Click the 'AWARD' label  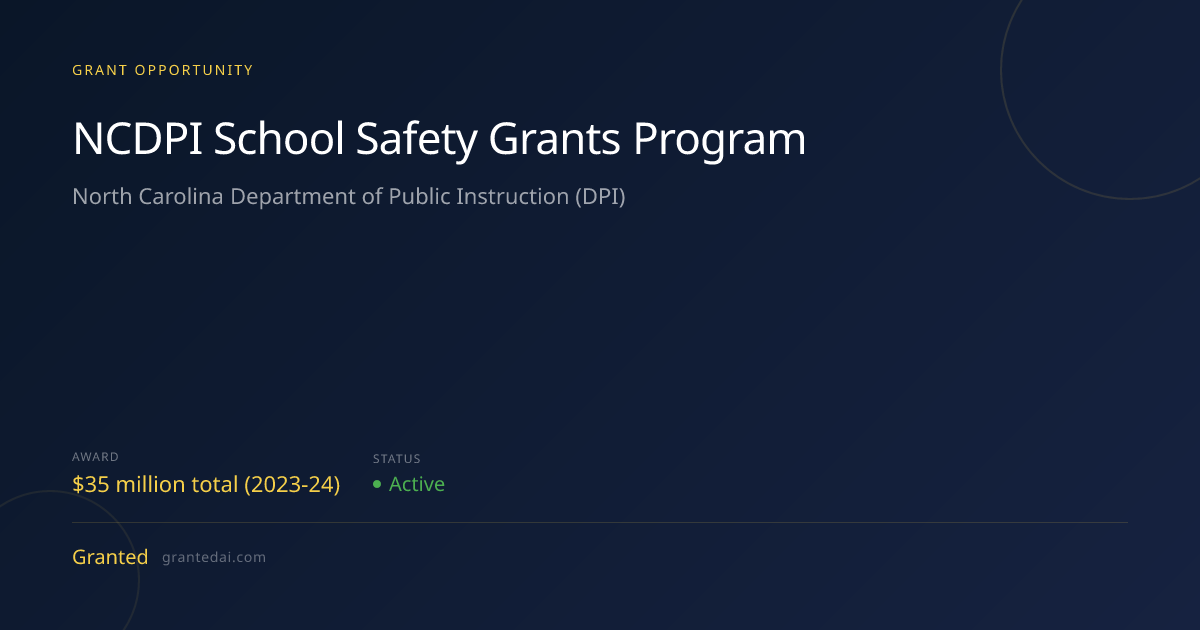pos(95,457)
